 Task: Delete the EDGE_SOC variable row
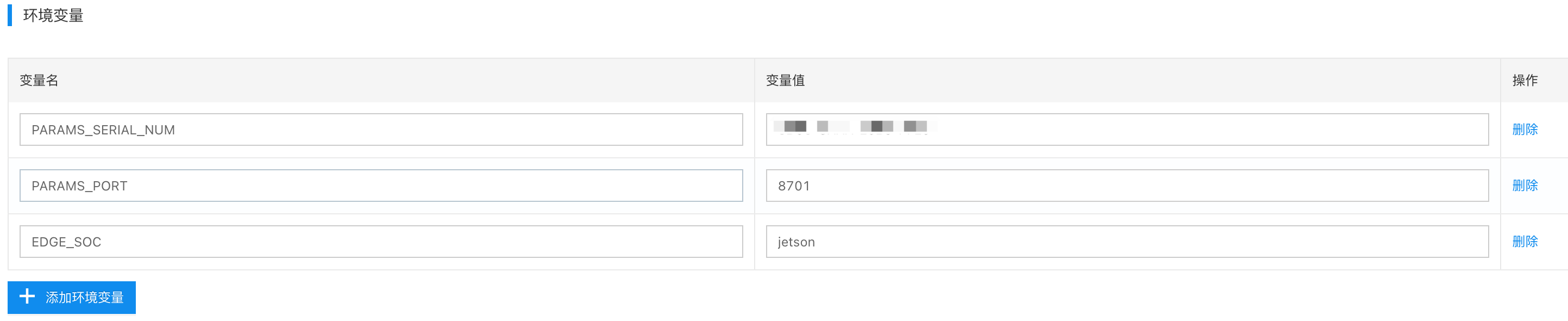coord(1525,241)
